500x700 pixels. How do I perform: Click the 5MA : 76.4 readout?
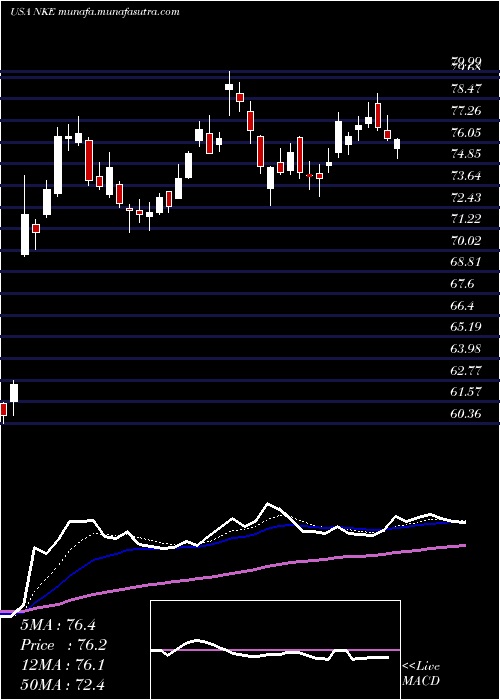58,625
